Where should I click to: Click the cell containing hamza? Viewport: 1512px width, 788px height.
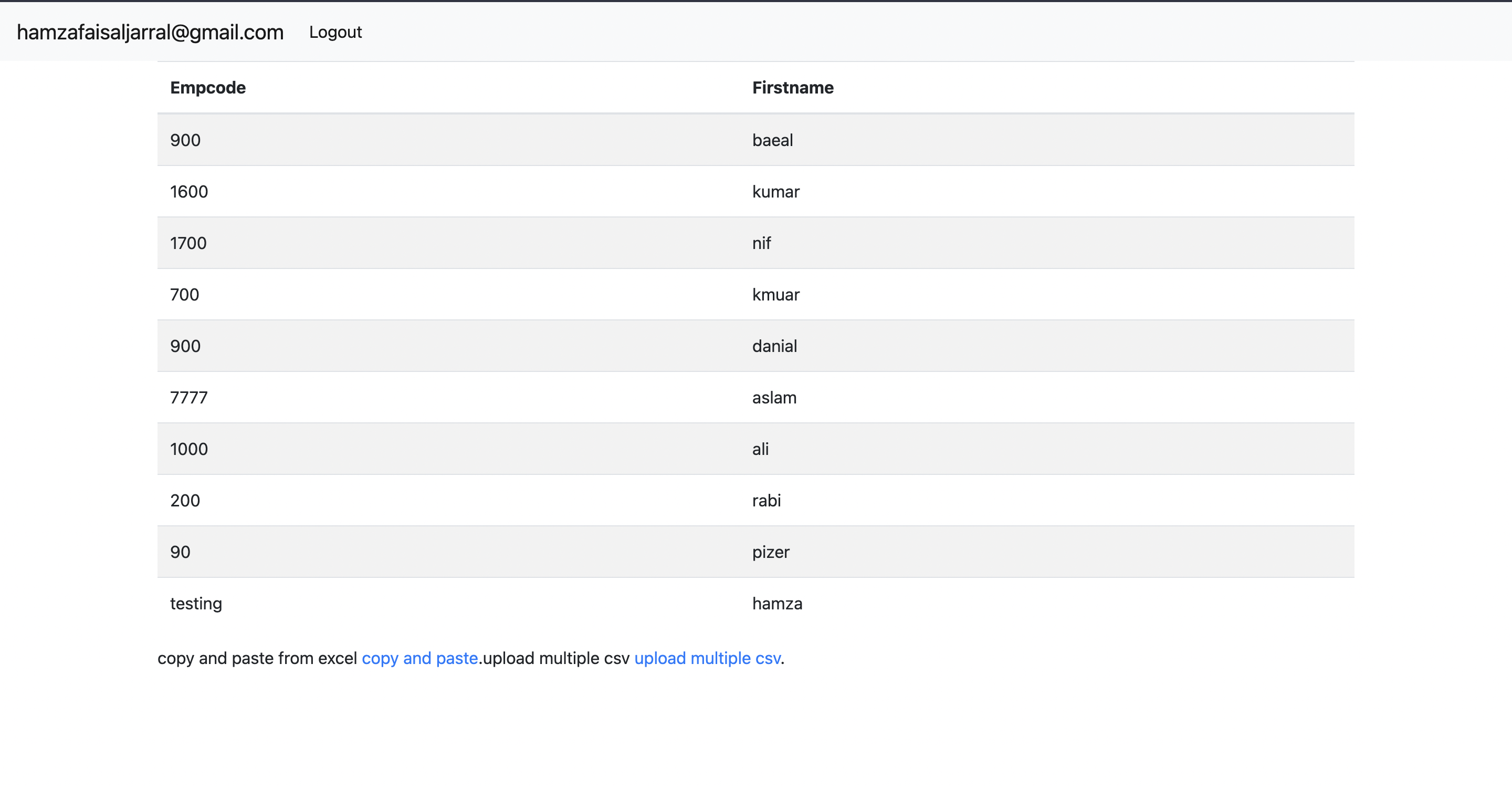tap(777, 603)
